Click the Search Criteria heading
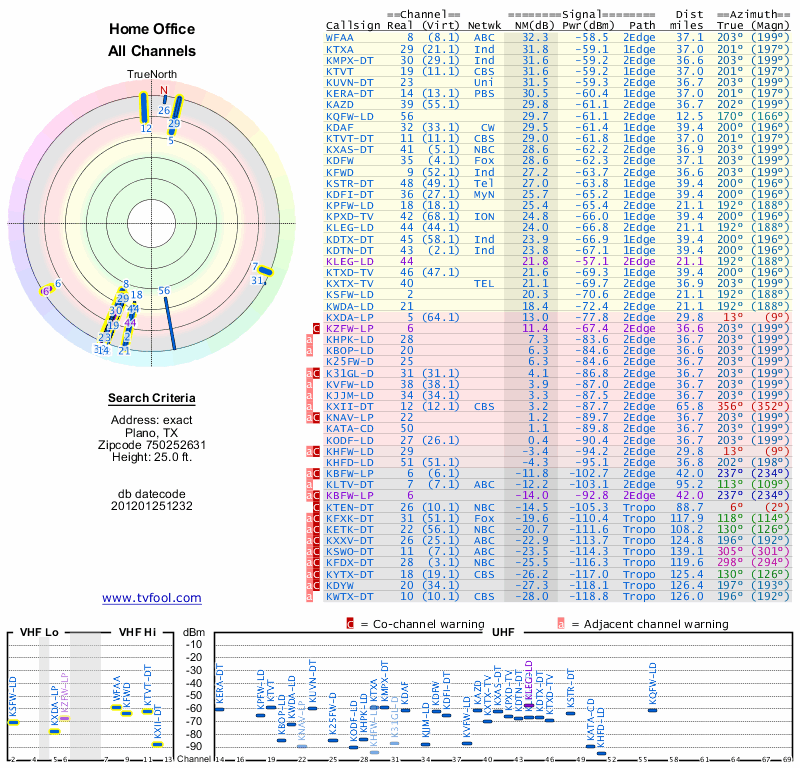Screen dimensions: 800x768 tap(152, 398)
